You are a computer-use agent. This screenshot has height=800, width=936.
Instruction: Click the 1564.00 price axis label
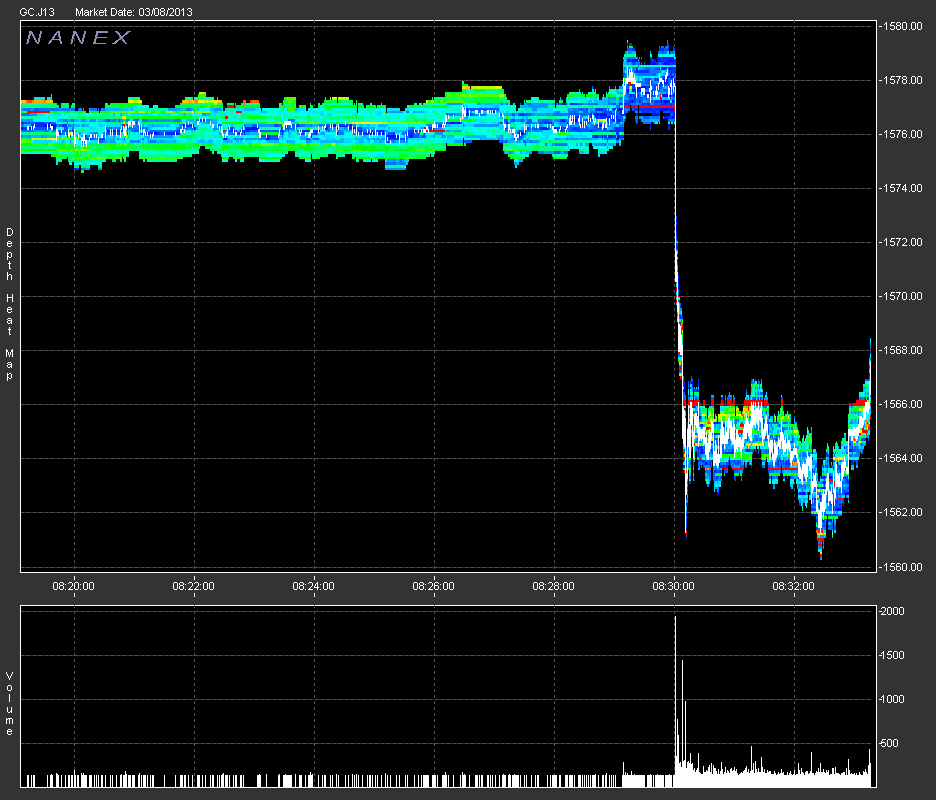902,459
